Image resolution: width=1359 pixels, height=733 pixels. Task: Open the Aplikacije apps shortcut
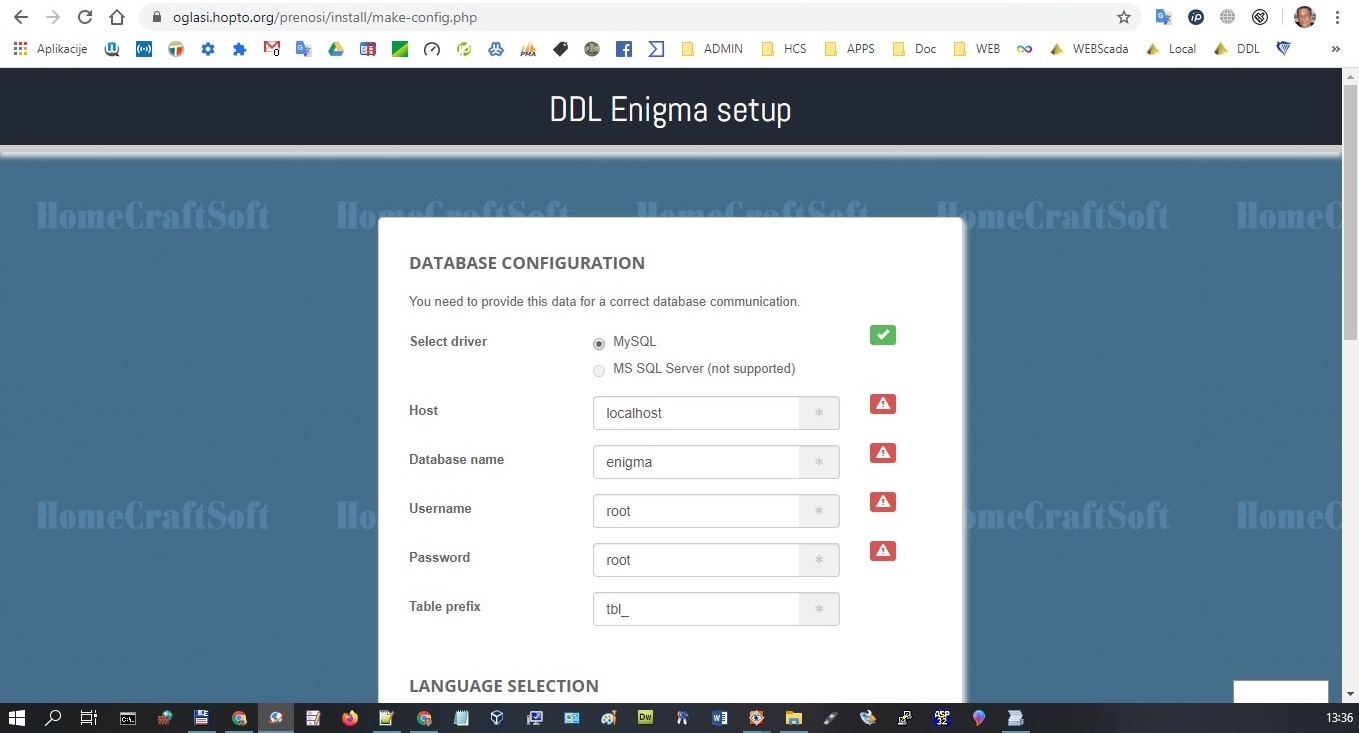(x=50, y=48)
